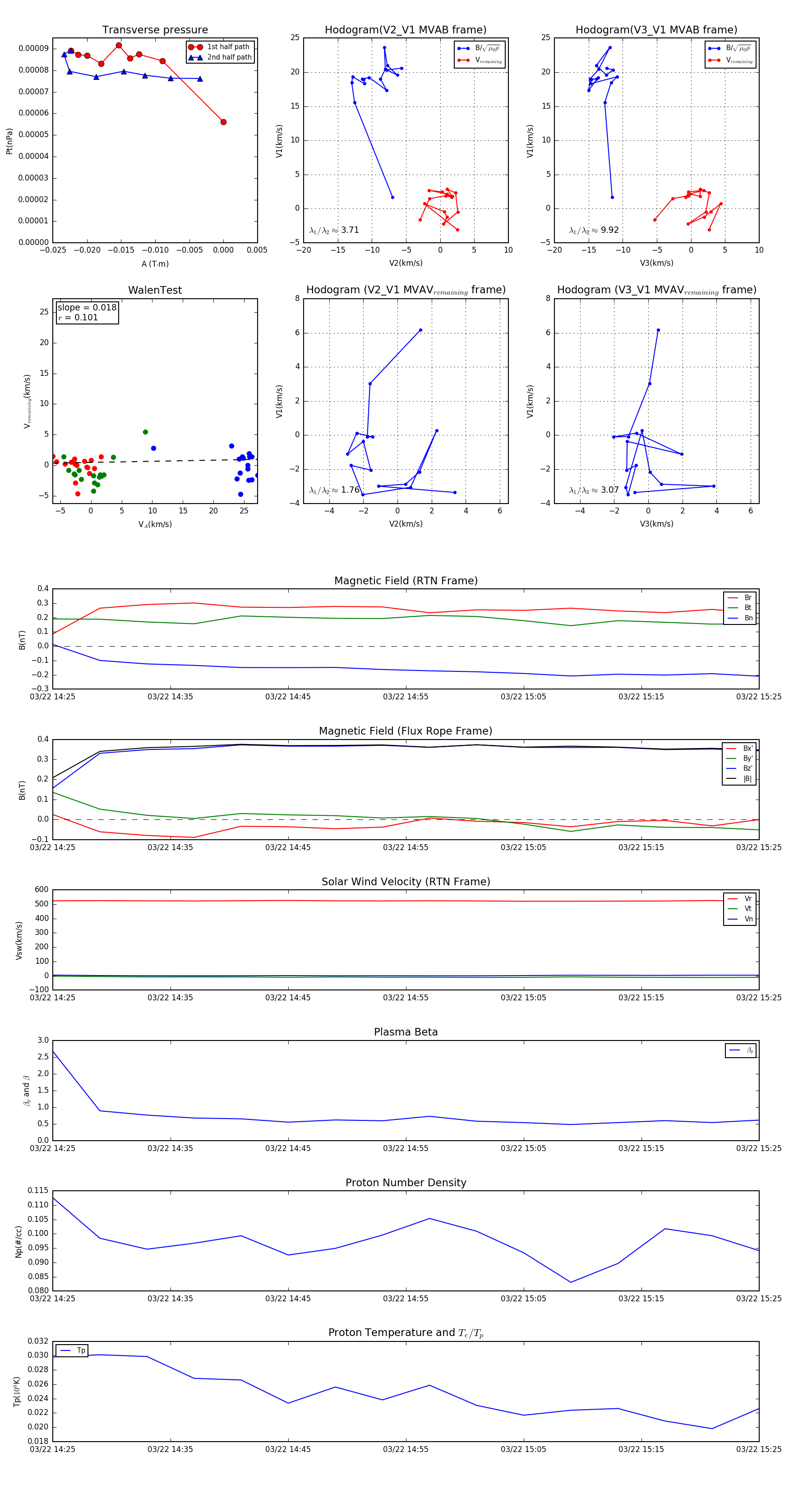This screenshot has height=1489, width=812.
Task: Click the 'slope = 0.018' annotation
Action: coord(87,308)
